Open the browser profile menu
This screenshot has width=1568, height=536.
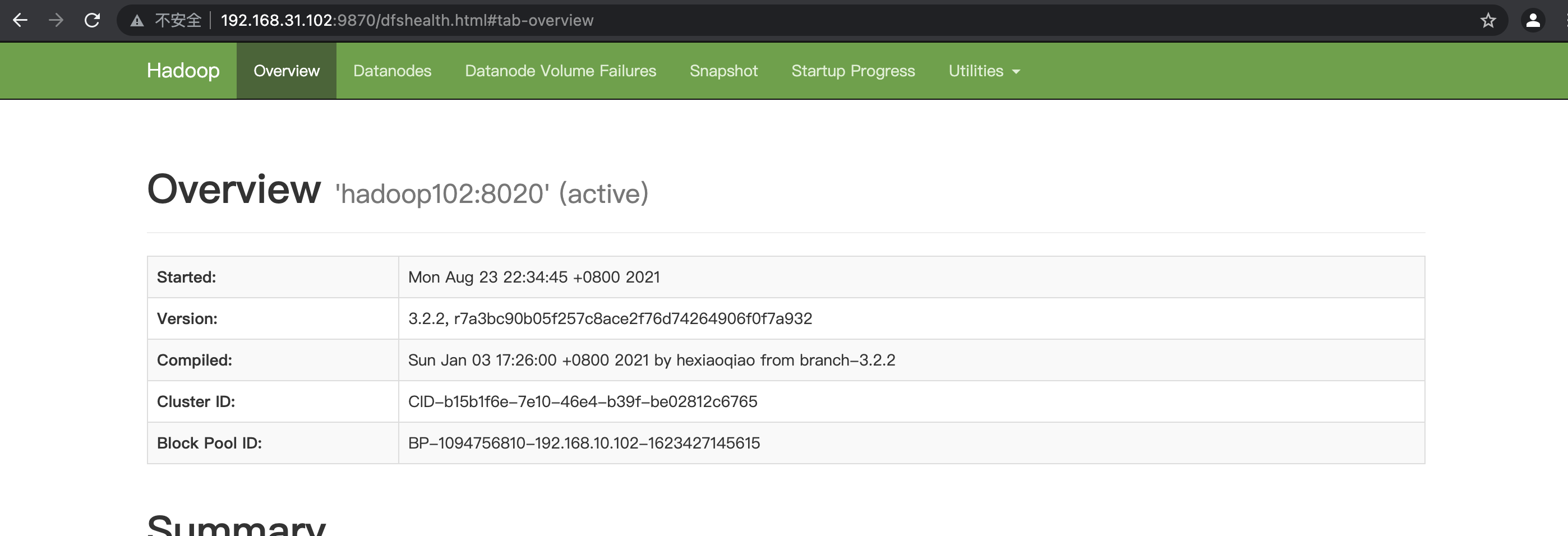point(1533,20)
